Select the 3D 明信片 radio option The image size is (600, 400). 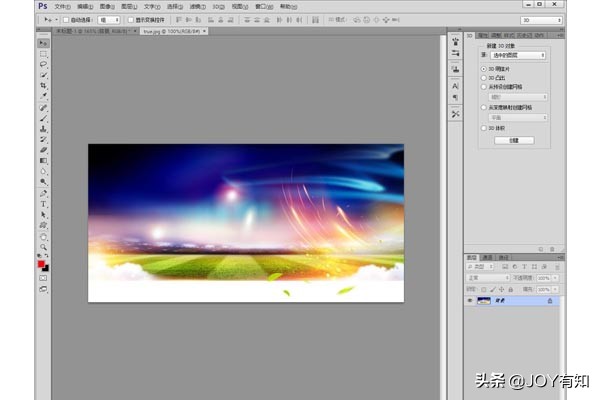484,69
